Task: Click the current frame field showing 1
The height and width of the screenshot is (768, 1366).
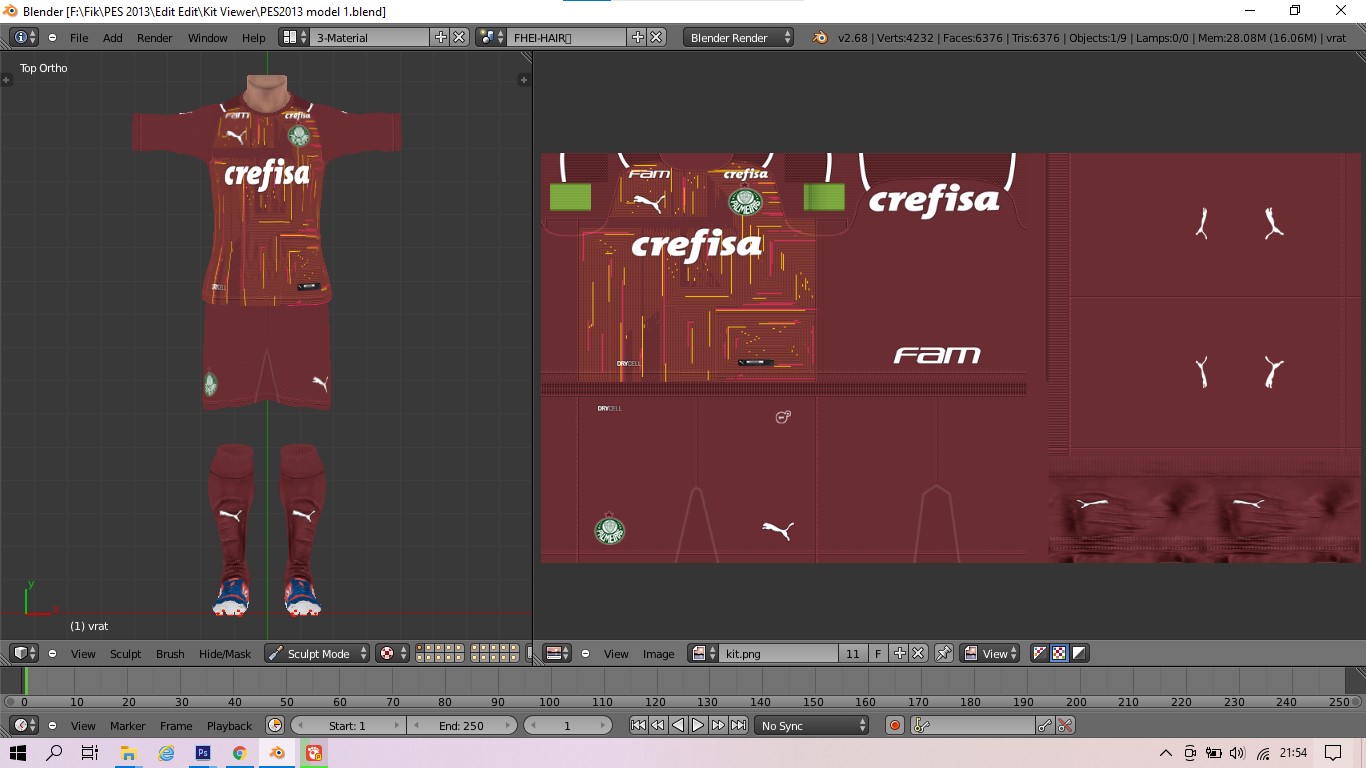Action: pos(567,725)
